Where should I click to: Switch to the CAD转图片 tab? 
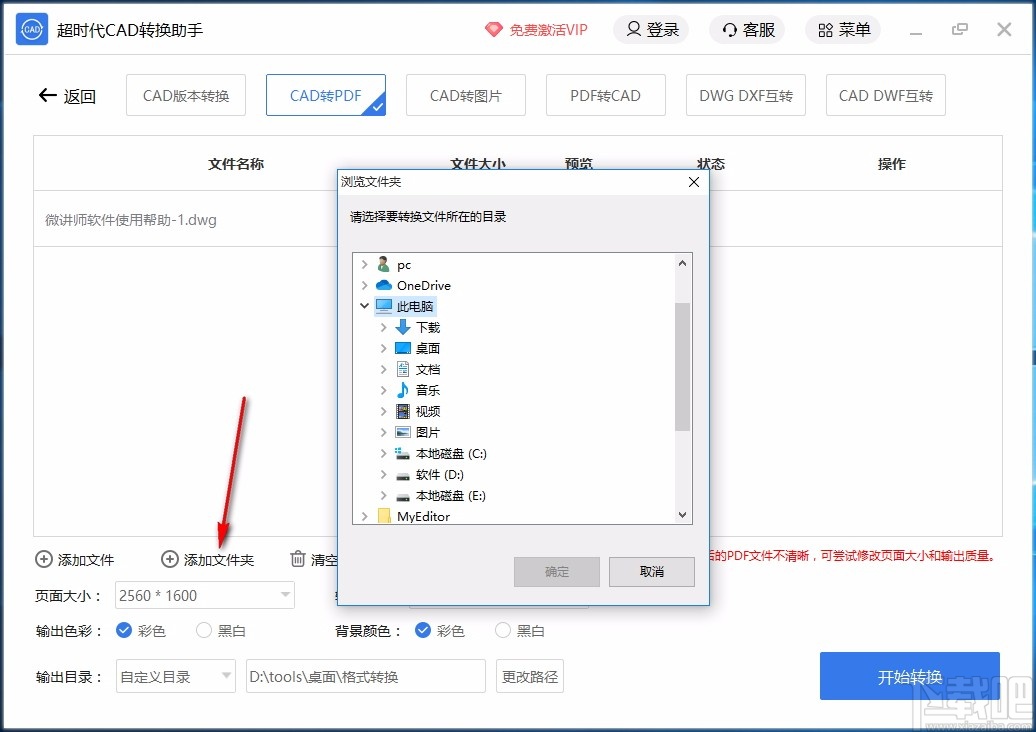(x=465, y=94)
